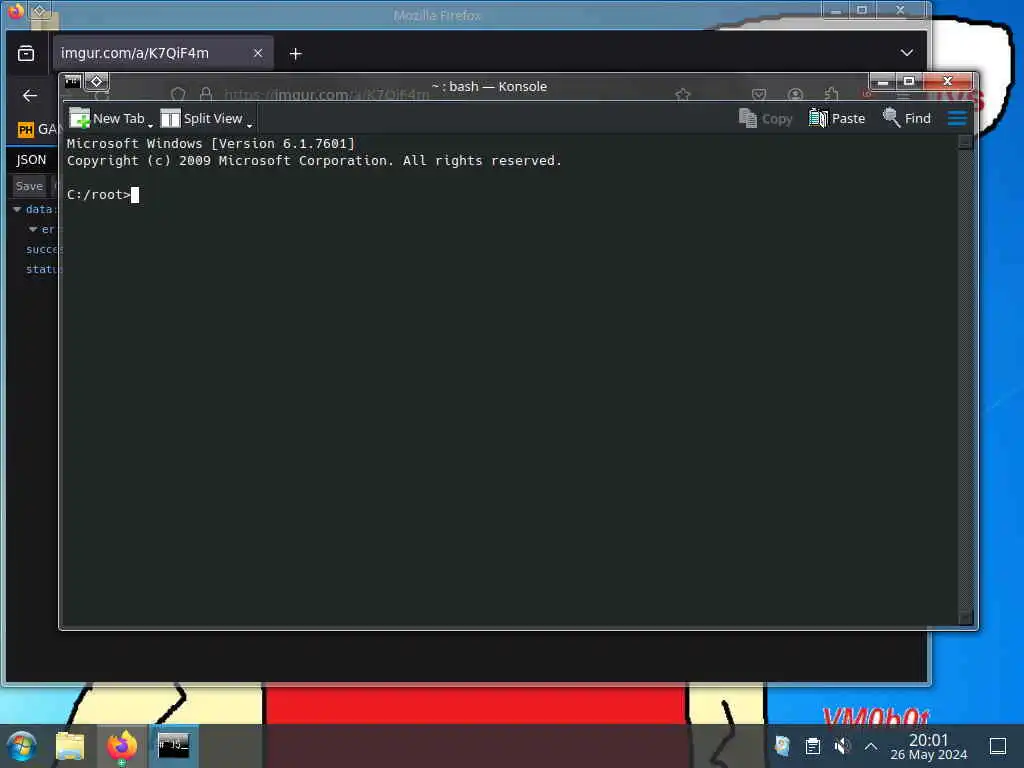Switch to the JSON tab in Firefox viewer
This screenshot has width=1024, height=768.
31,160
